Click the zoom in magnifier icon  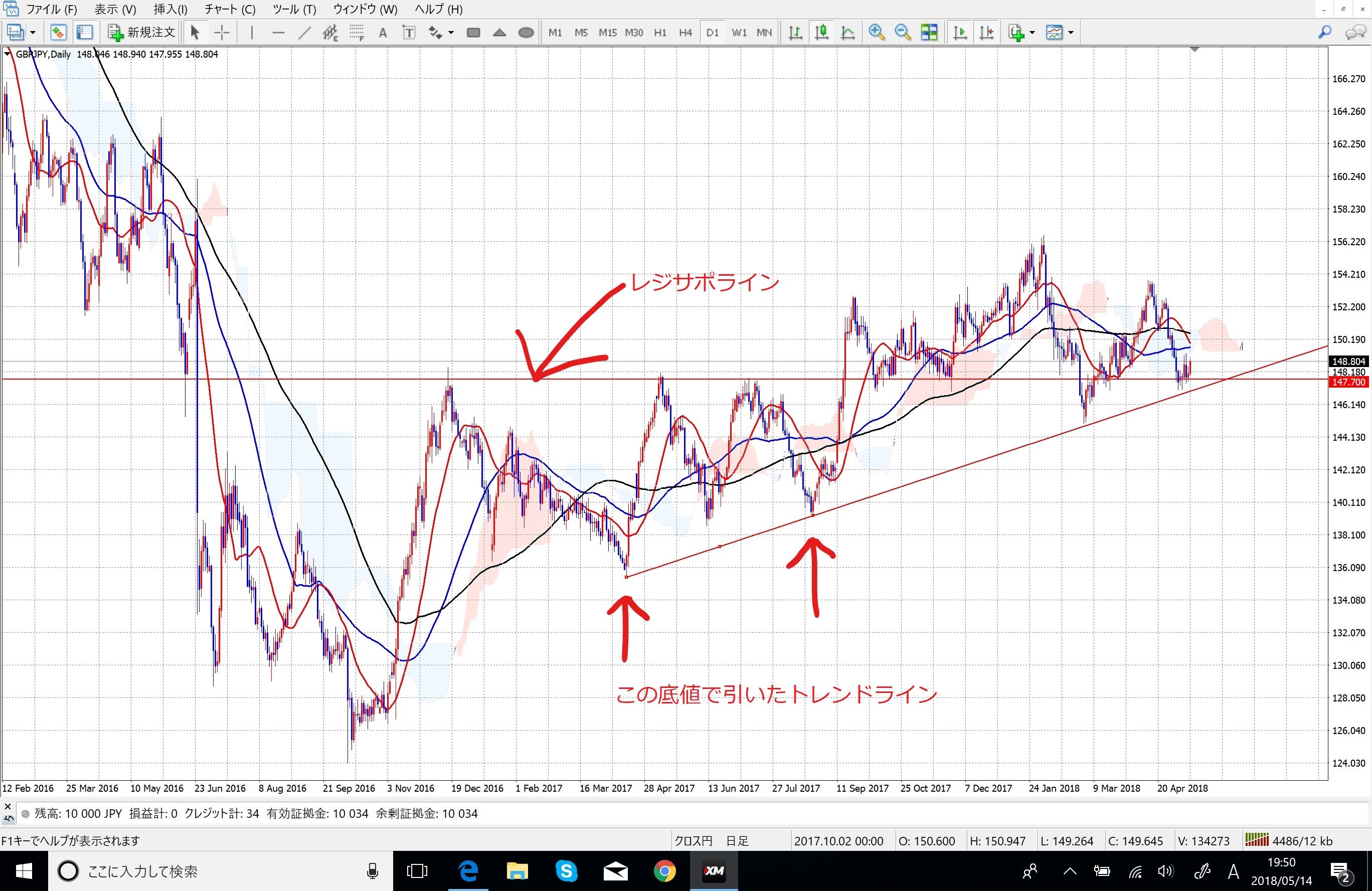pyautogui.click(x=876, y=33)
